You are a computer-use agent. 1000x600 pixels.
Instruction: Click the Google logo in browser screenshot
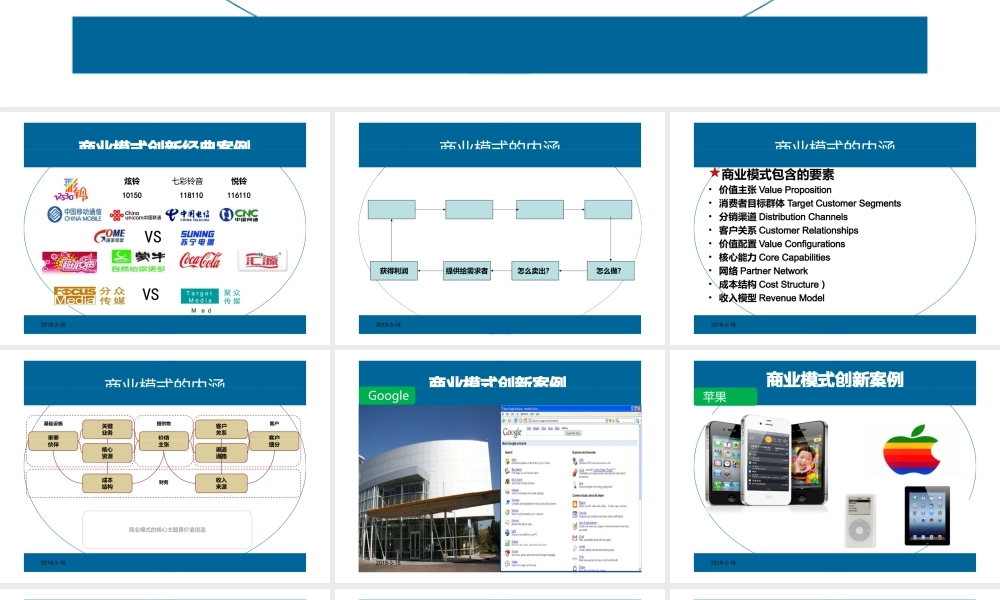512,432
